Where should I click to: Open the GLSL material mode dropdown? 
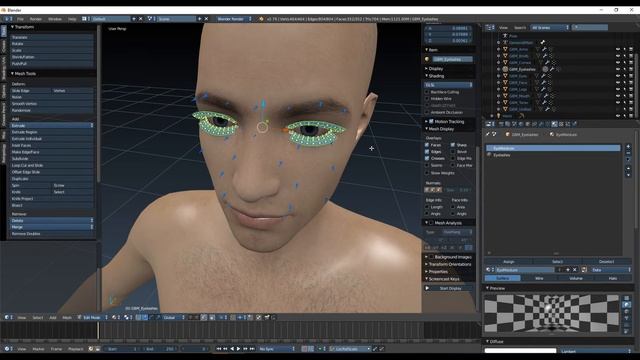click(449, 85)
